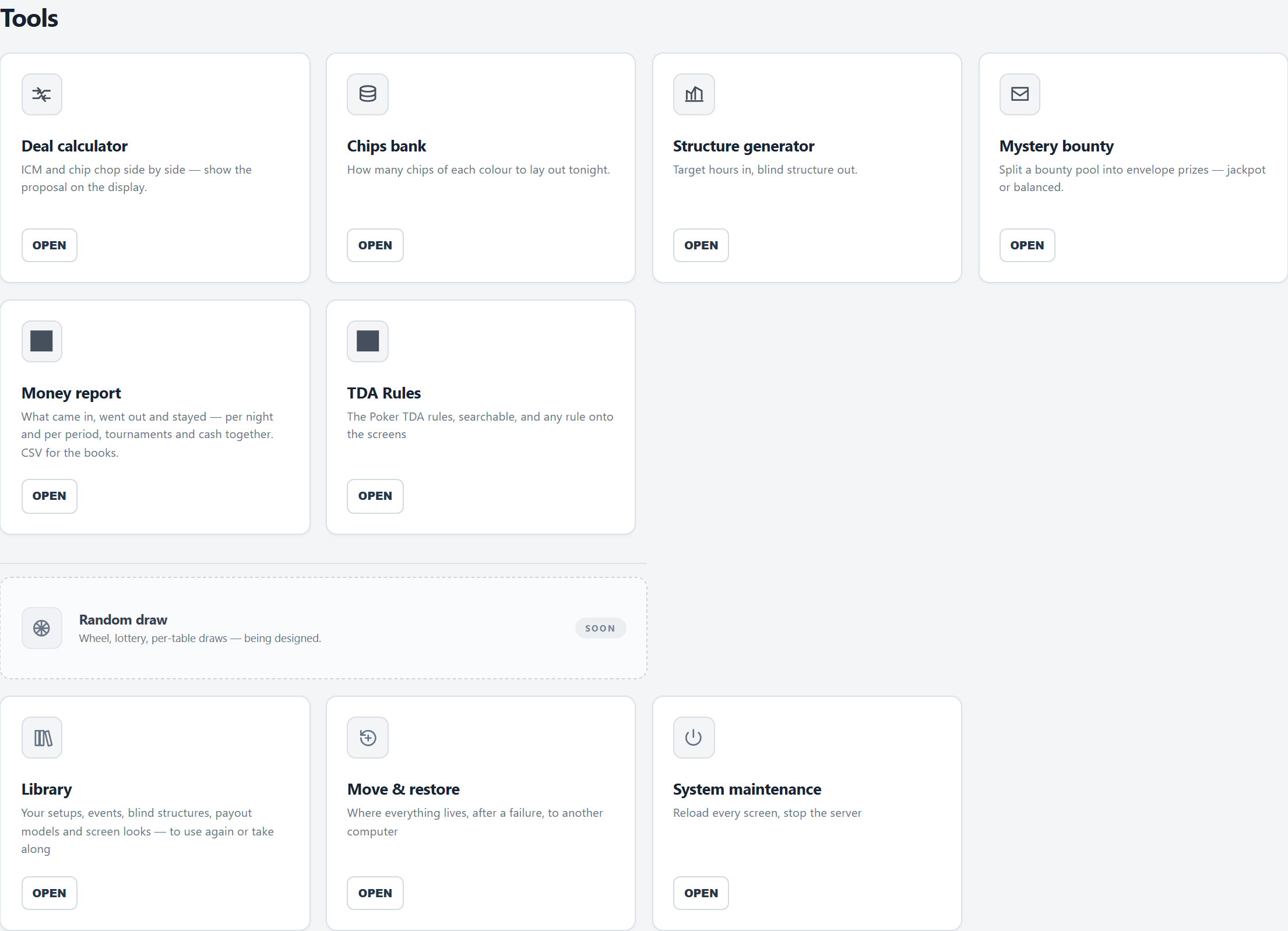The image size is (1288, 931).
Task: Click the Mystery bounty envelope icon
Action: (1020, 94)
